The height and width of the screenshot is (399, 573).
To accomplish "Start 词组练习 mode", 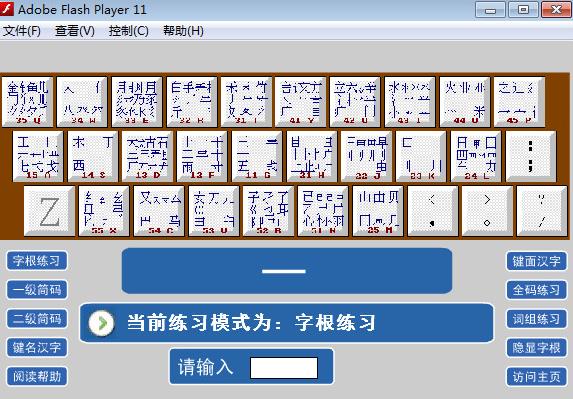I will [x=536, y=319].
